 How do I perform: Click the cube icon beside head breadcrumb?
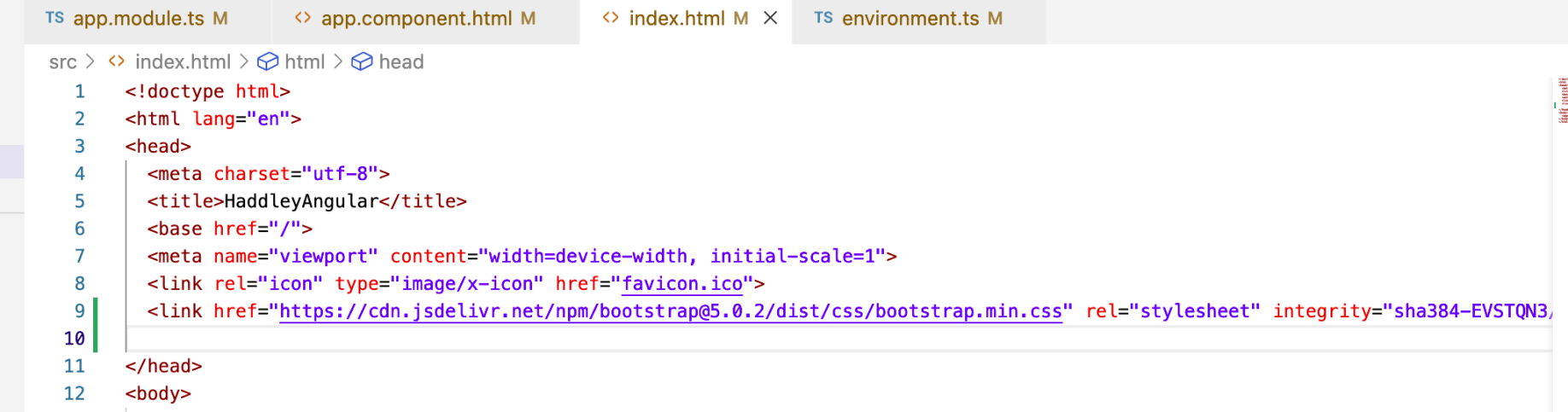(362, 62)
